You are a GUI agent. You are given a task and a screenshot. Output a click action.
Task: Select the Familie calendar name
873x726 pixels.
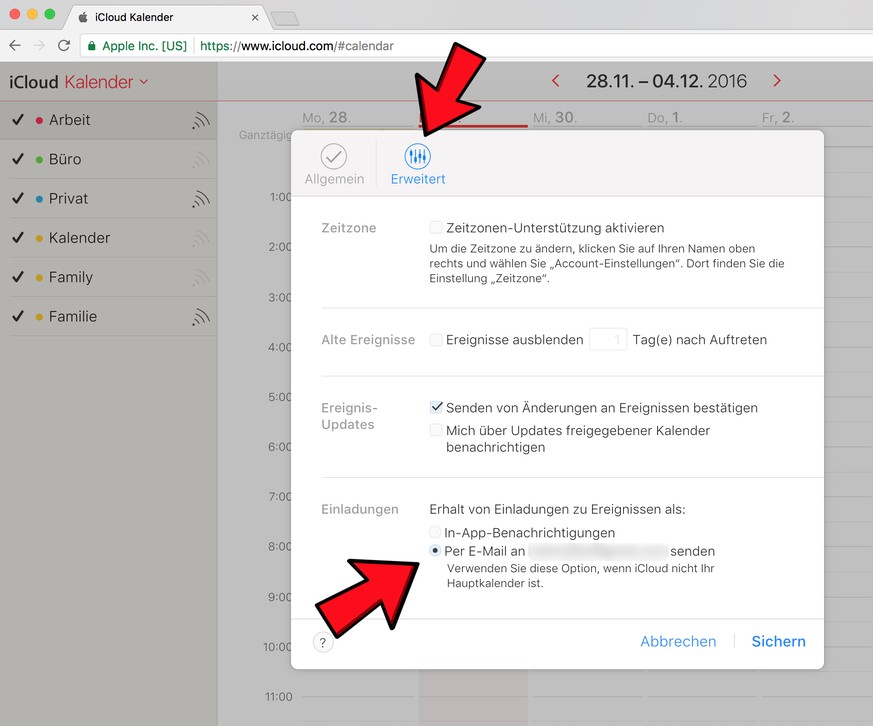pyautogui.click(x=72, y=316)
